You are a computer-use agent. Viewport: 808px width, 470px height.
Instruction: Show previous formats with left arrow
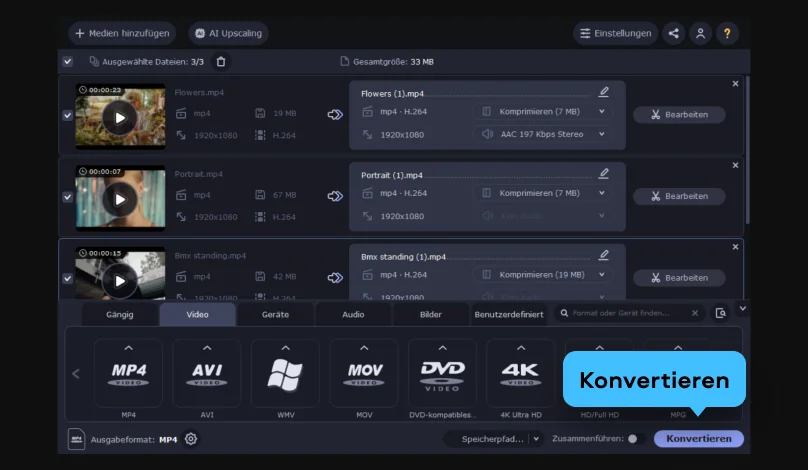(76, 374)
